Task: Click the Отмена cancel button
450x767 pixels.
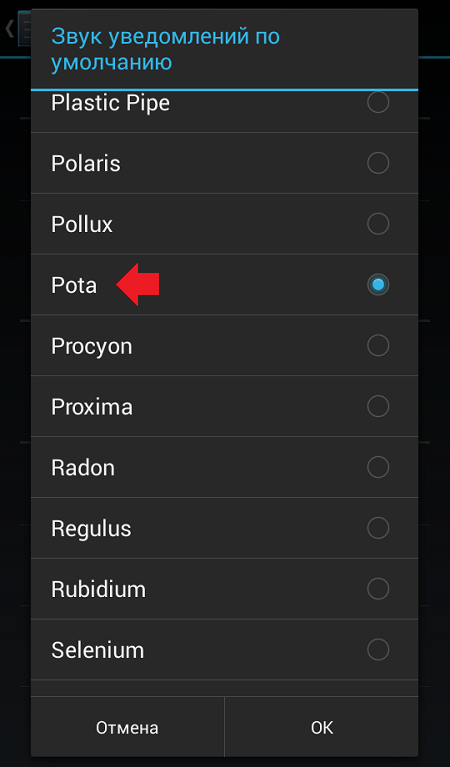Action: pos(127,727)
